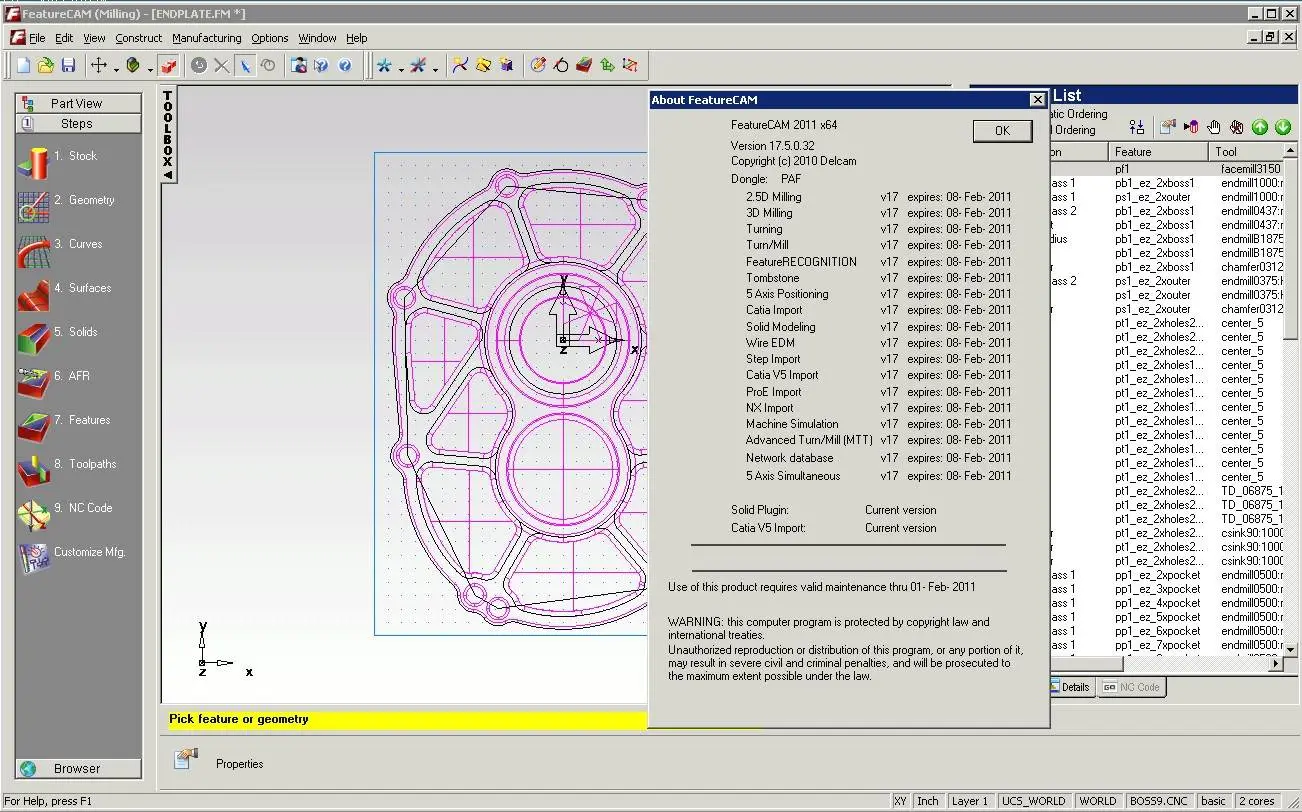Select the pan/move crosshair tool
Viewport: 1302px width, 812px height.
click(x=99, y=66)
